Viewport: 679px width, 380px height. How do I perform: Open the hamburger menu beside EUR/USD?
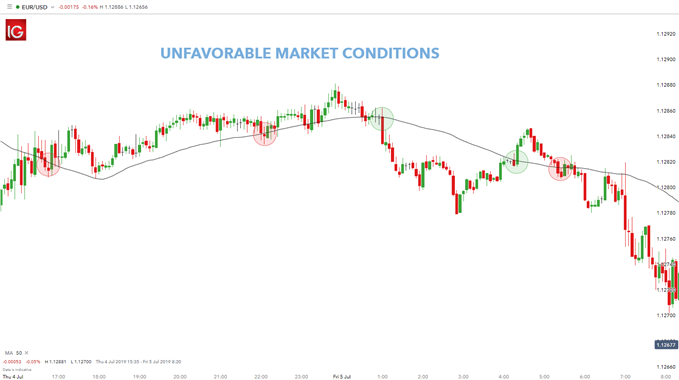[x=10, y=7]
